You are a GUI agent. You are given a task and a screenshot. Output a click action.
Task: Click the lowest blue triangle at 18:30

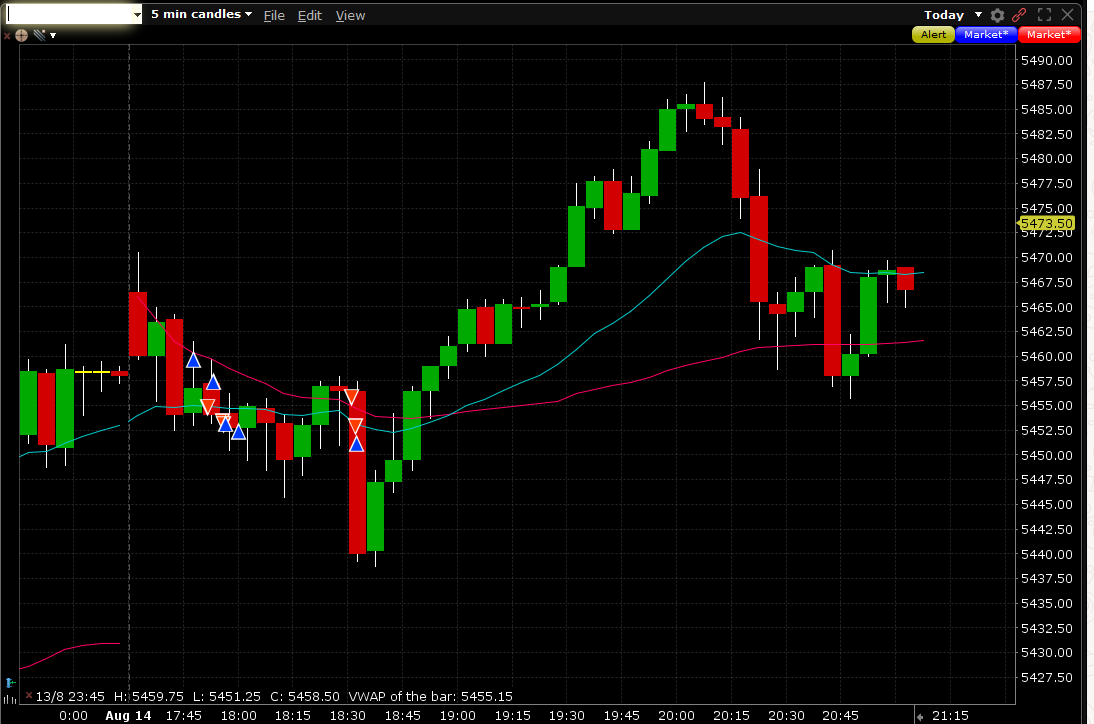point(357,444)
